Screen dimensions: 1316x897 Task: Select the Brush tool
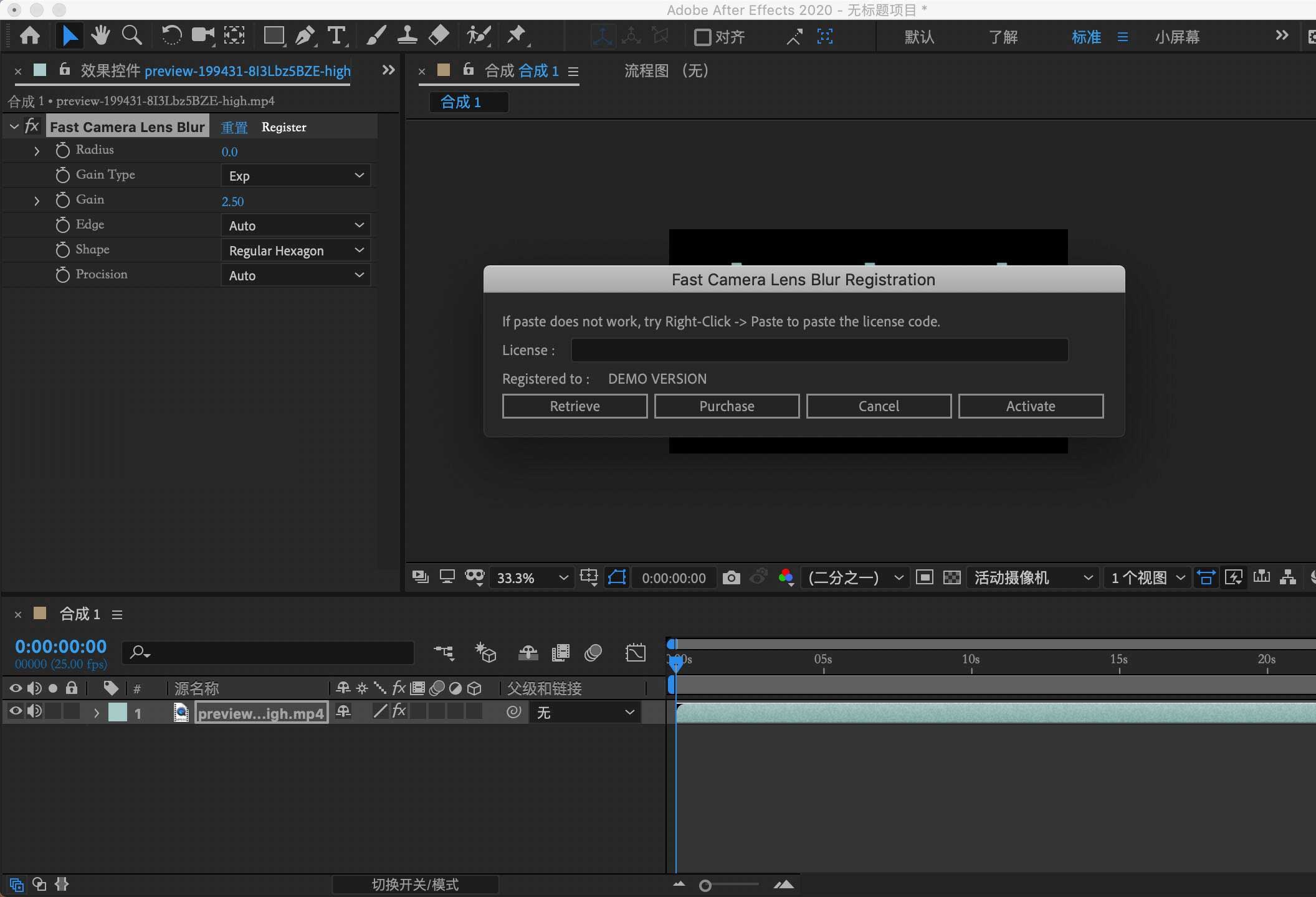376,36
